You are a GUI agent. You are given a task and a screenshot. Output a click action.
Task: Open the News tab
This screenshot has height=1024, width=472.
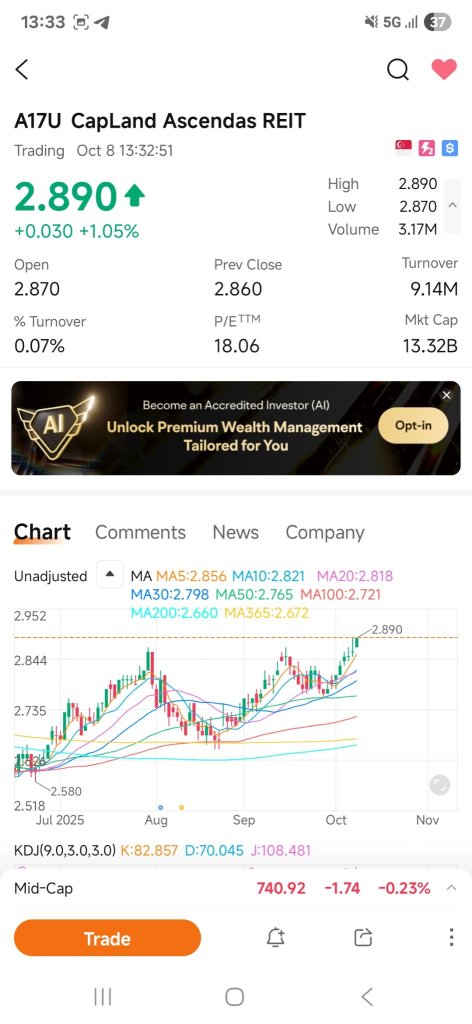coord(236,532)
